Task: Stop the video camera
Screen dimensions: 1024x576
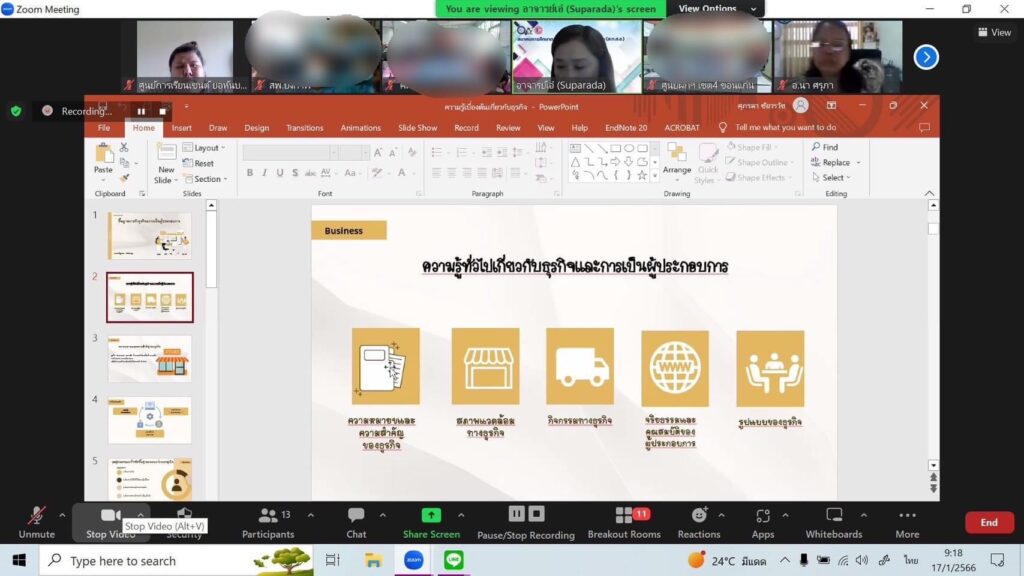Action: coord(110,516)
